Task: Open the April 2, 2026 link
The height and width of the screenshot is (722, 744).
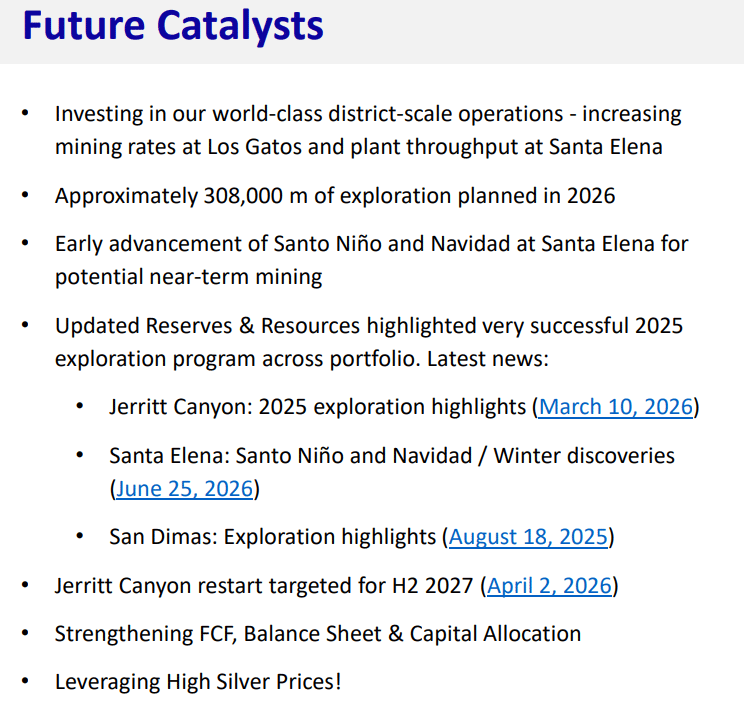Action: (x=549, y=586)
